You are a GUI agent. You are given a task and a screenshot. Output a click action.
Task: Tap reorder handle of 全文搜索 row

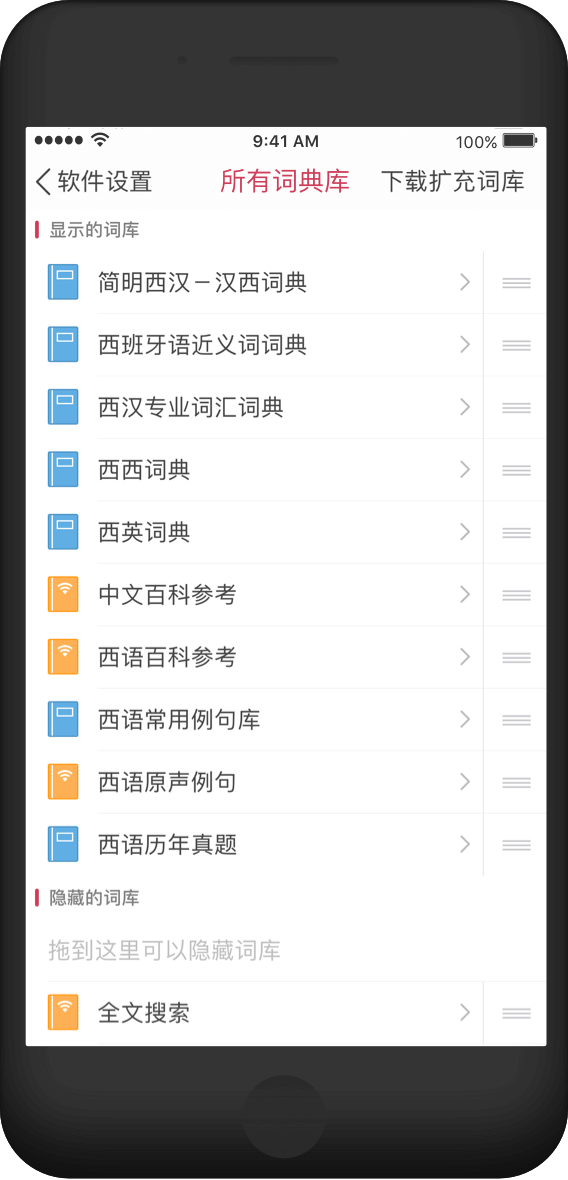pyautogui.click(x=516, y=1013)
